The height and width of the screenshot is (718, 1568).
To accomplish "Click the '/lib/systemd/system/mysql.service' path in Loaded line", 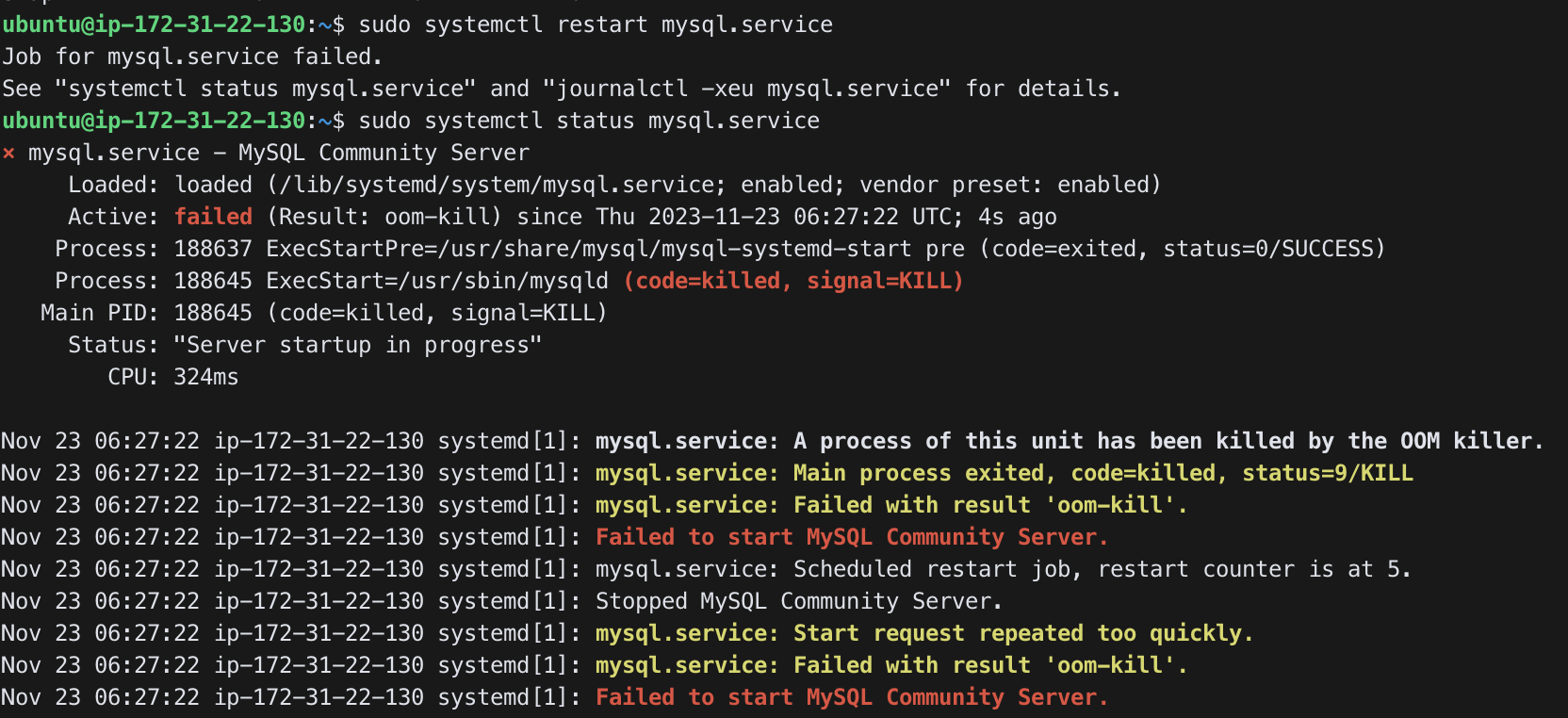I will tap(497, 185).
